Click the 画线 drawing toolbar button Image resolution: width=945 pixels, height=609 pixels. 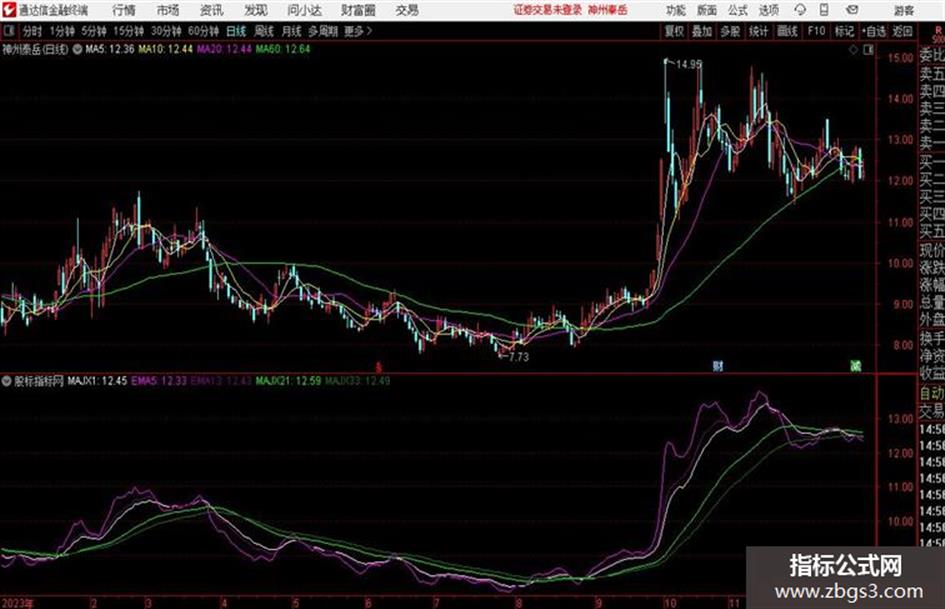pos(787,31)
